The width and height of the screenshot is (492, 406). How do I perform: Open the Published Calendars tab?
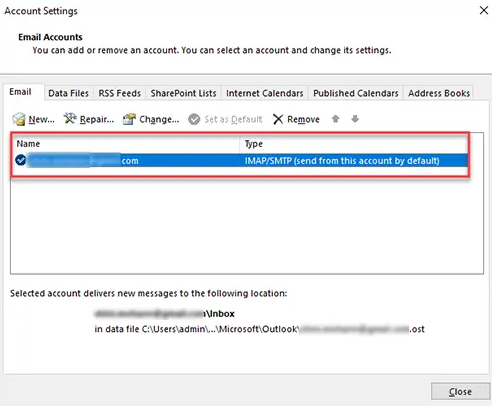[356, 93]
